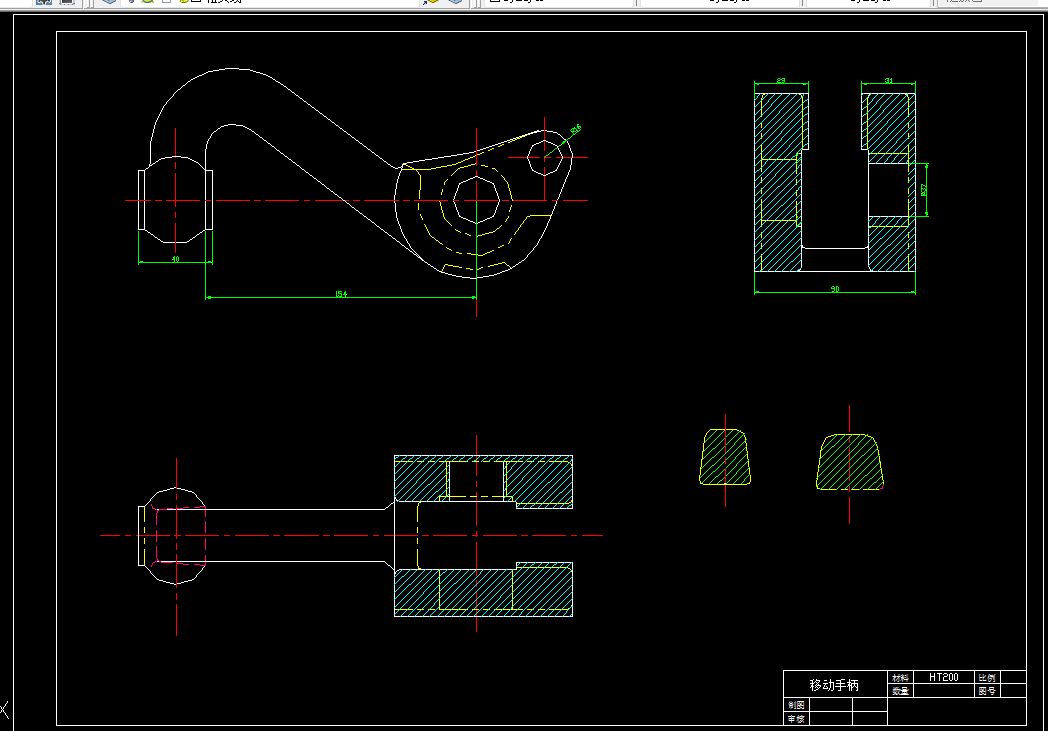Click the '制图' label in the title block

796,705
